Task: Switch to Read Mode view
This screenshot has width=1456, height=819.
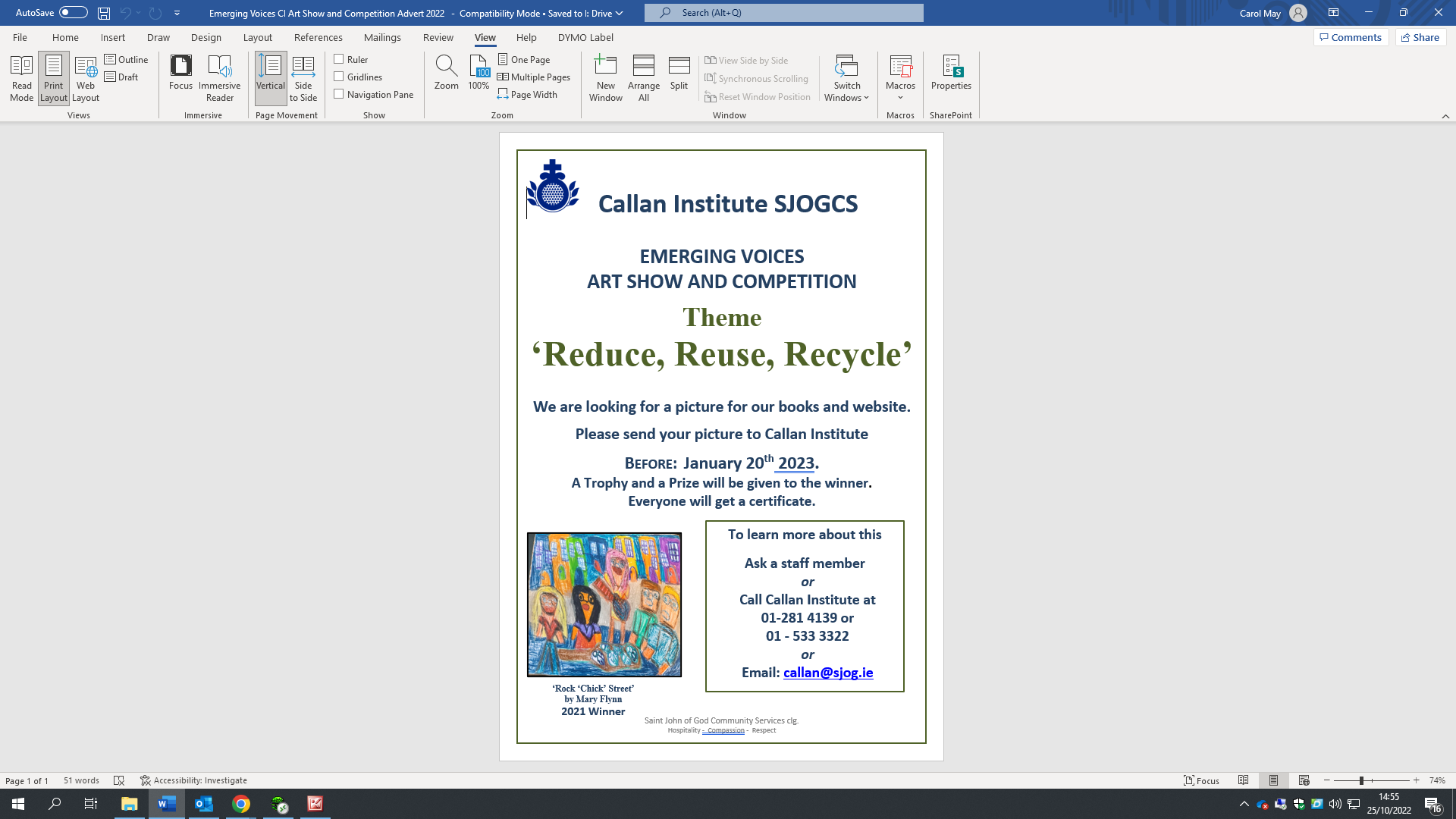Action: click(21, 78)
